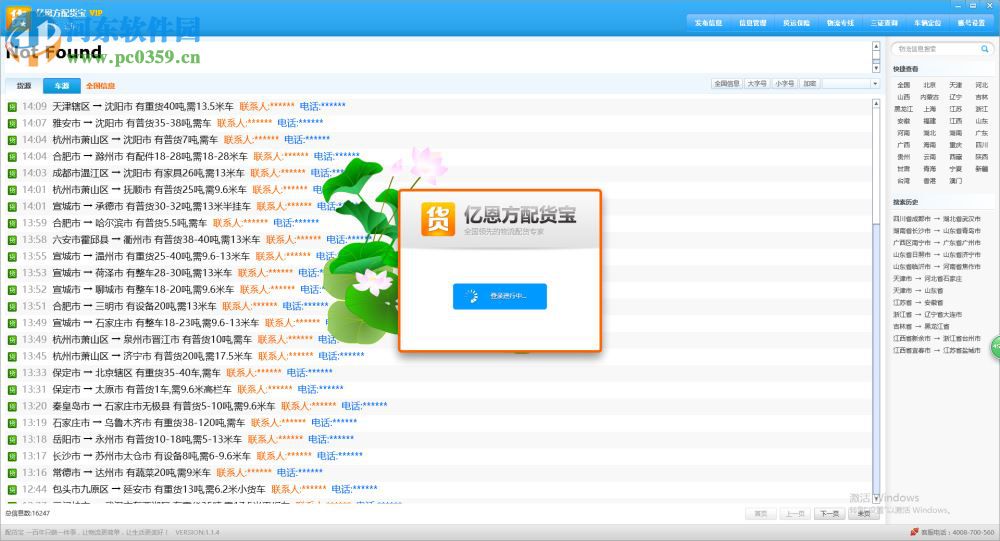
Task: Select 北京 in quick view regions
Action: click(930, 85)
